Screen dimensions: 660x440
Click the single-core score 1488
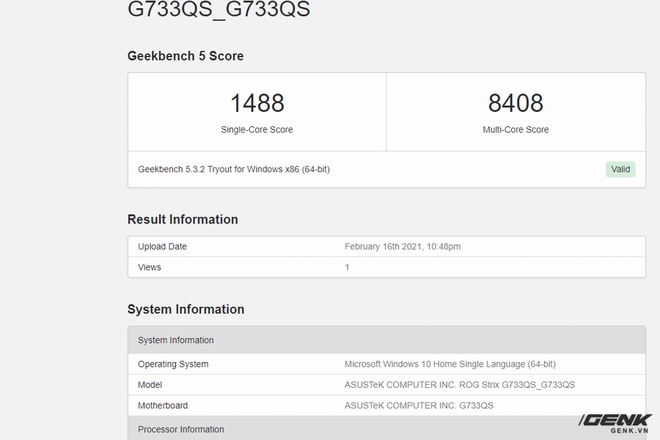(257, 103)
